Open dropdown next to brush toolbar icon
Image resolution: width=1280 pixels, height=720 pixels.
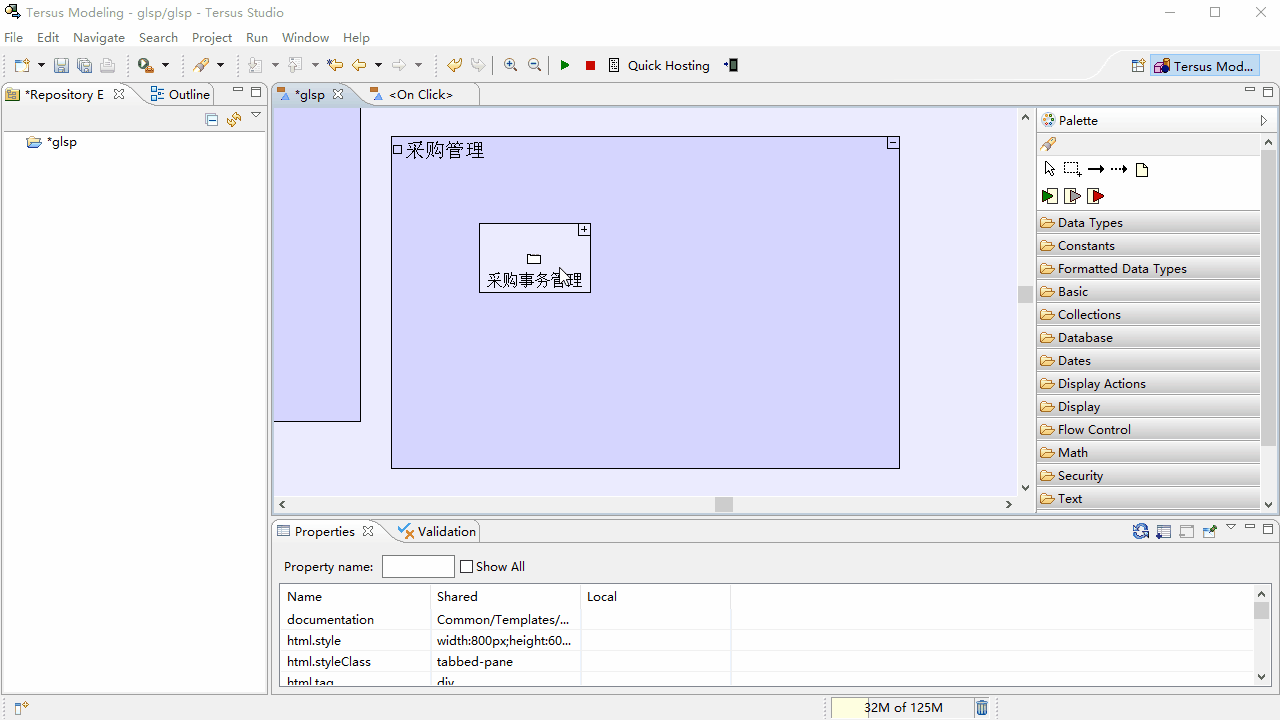221,65
